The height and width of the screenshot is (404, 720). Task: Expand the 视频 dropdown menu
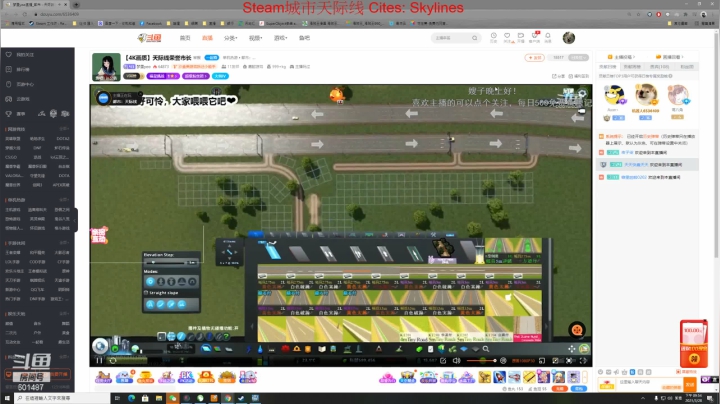[255, 38]
